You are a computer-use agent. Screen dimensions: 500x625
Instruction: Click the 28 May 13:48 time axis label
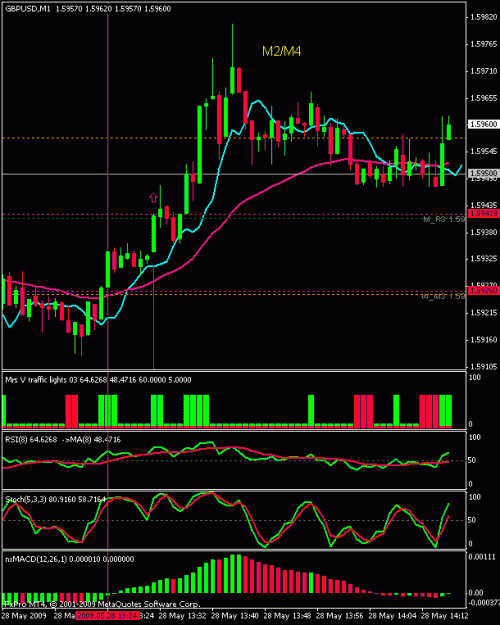(287, 616)
